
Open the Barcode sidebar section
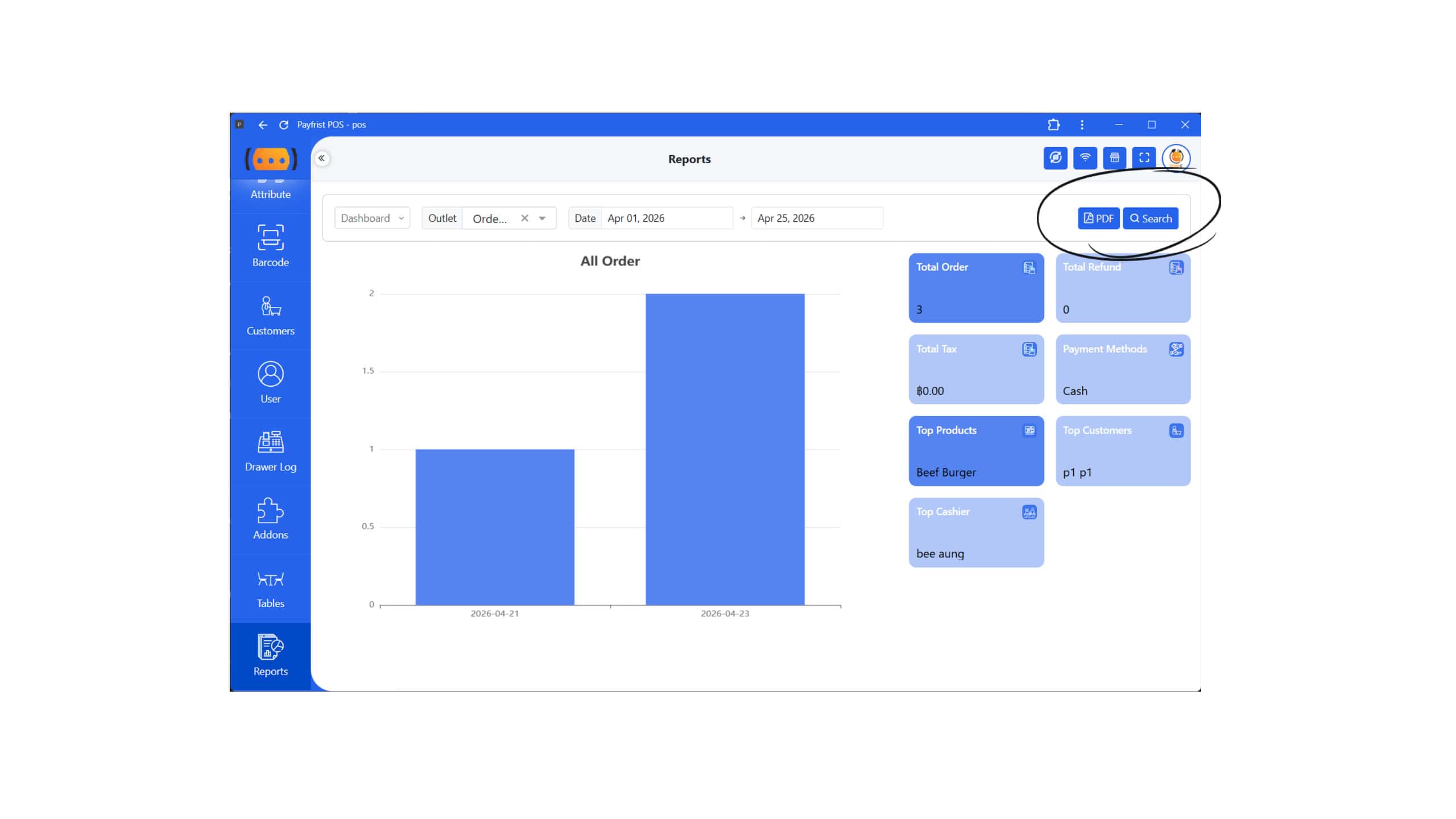(270, 246)
